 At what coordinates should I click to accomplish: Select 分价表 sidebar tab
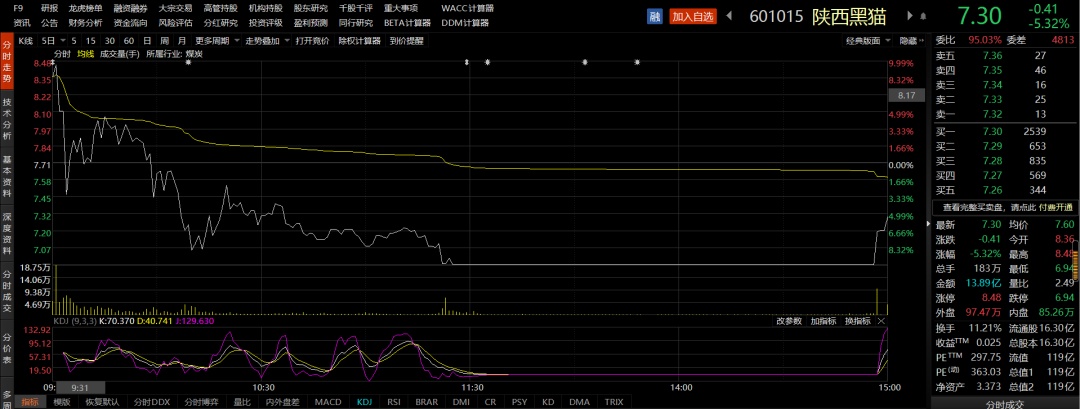pyautogui.click(x=6, y=348)
